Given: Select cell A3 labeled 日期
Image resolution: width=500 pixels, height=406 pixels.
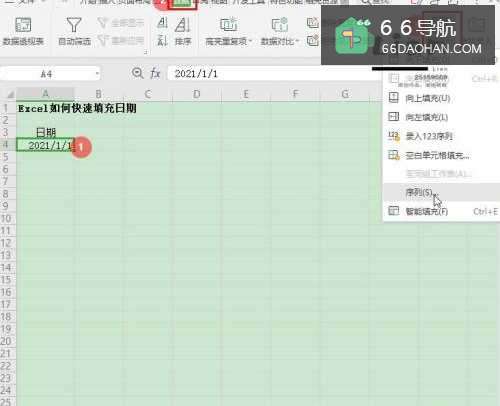Looking at the screenshot, I should pyautogui.click(x=45, y=132).
